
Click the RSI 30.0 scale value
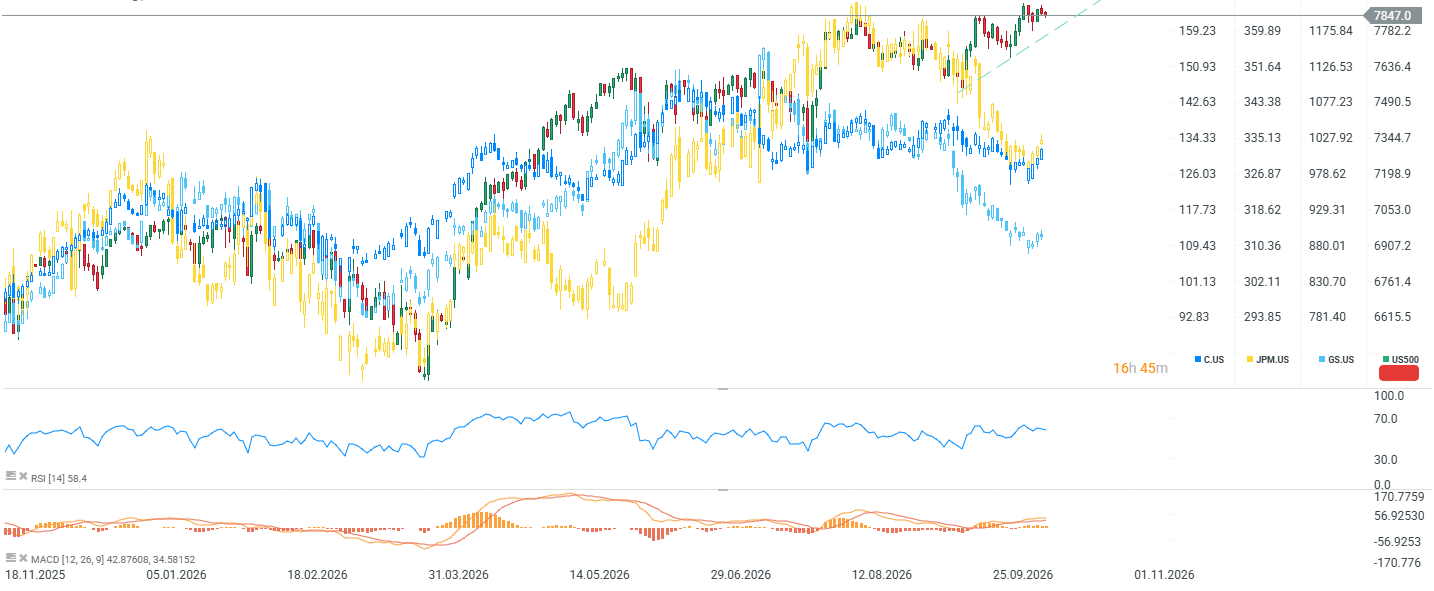[1386, 460]
